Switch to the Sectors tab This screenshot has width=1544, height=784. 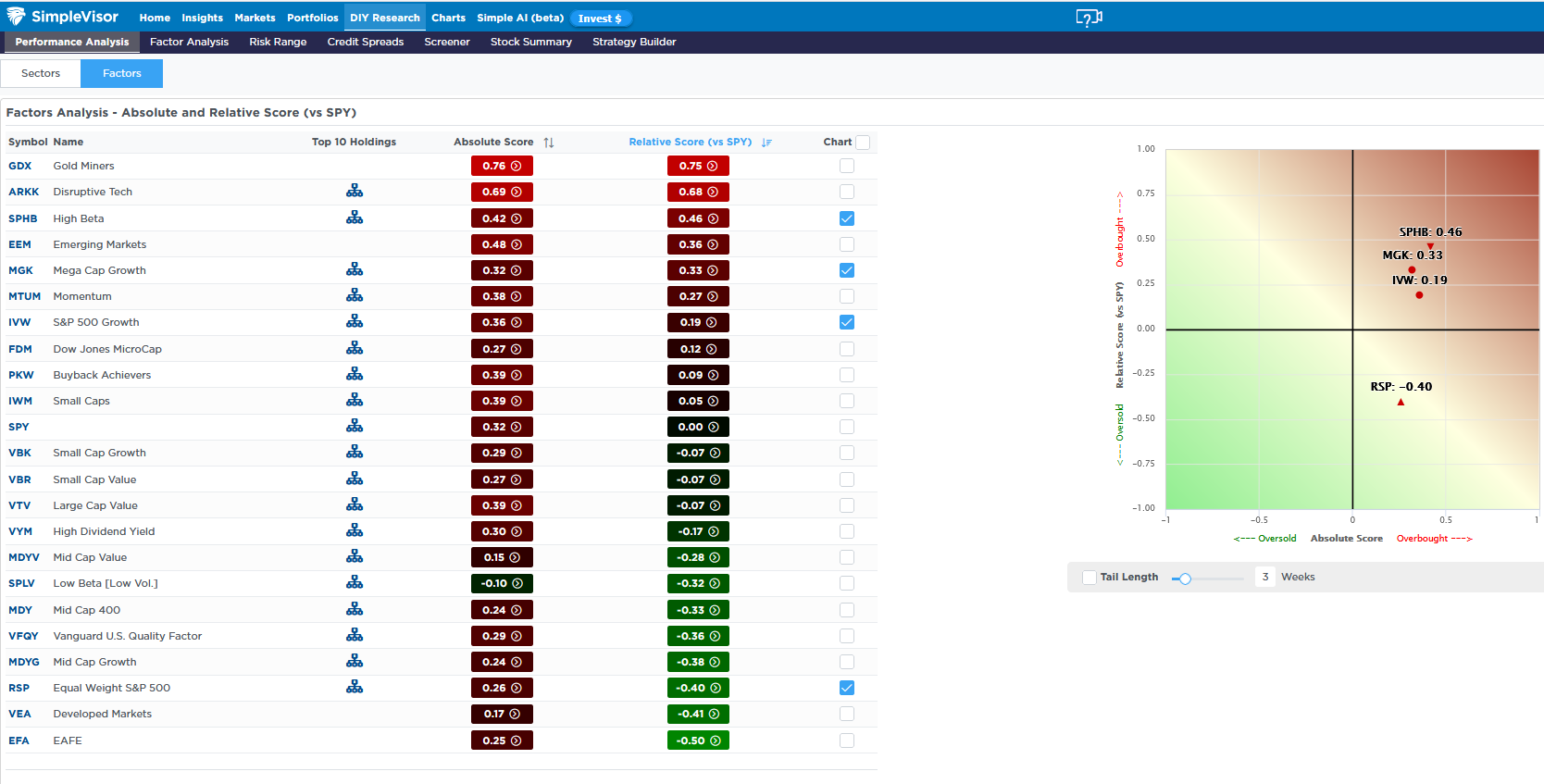coord(41,73)
